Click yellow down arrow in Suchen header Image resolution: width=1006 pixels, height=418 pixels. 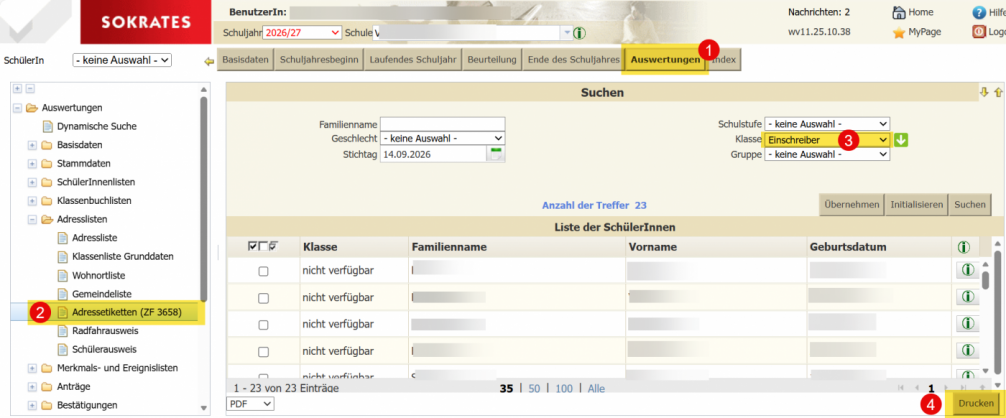coord(984,92)
